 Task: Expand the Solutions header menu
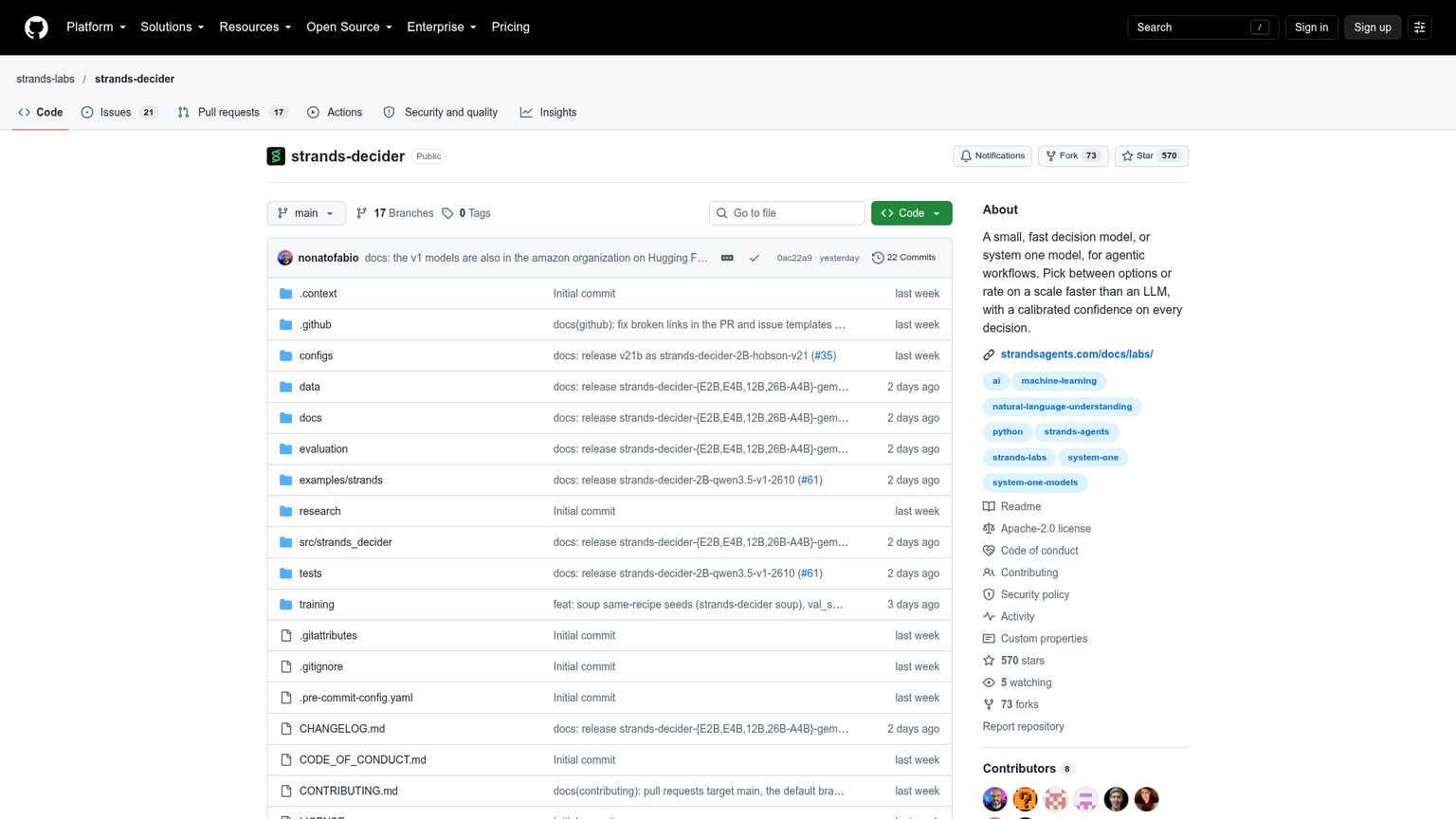(x=172, y=27)
